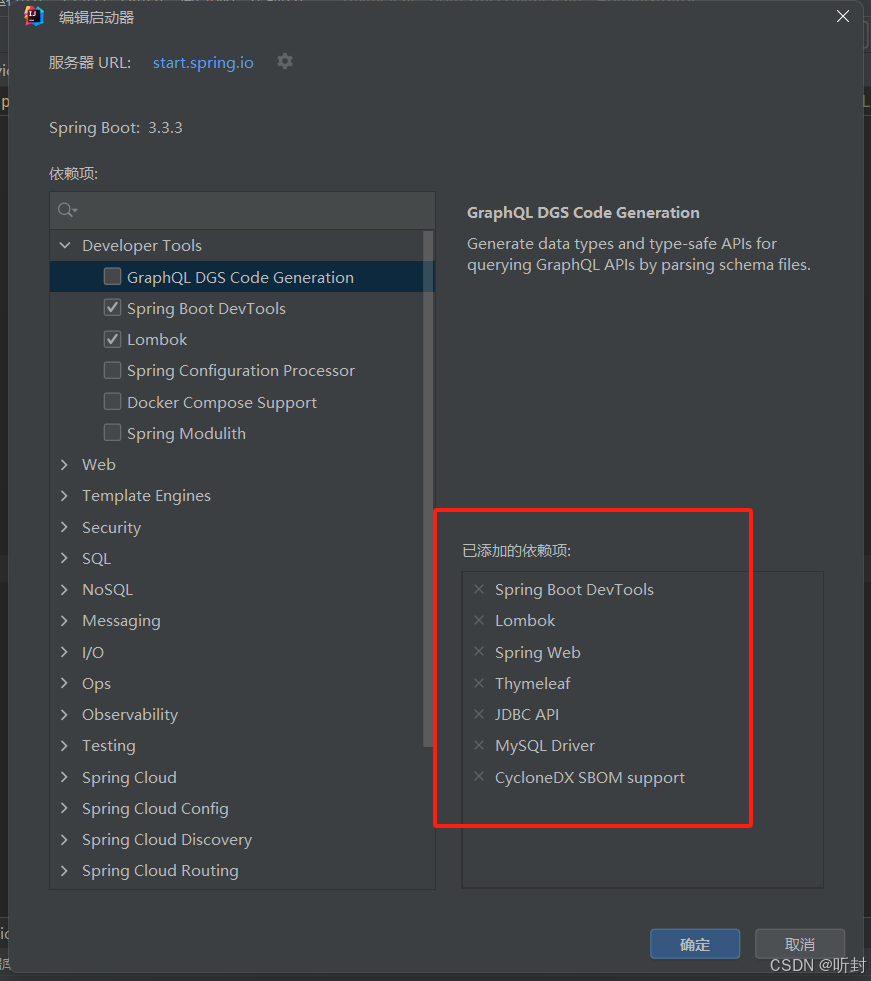The height and width of the screenshot is (981, 871).
Task: Open the start.spring.io link
Action: 203,63
